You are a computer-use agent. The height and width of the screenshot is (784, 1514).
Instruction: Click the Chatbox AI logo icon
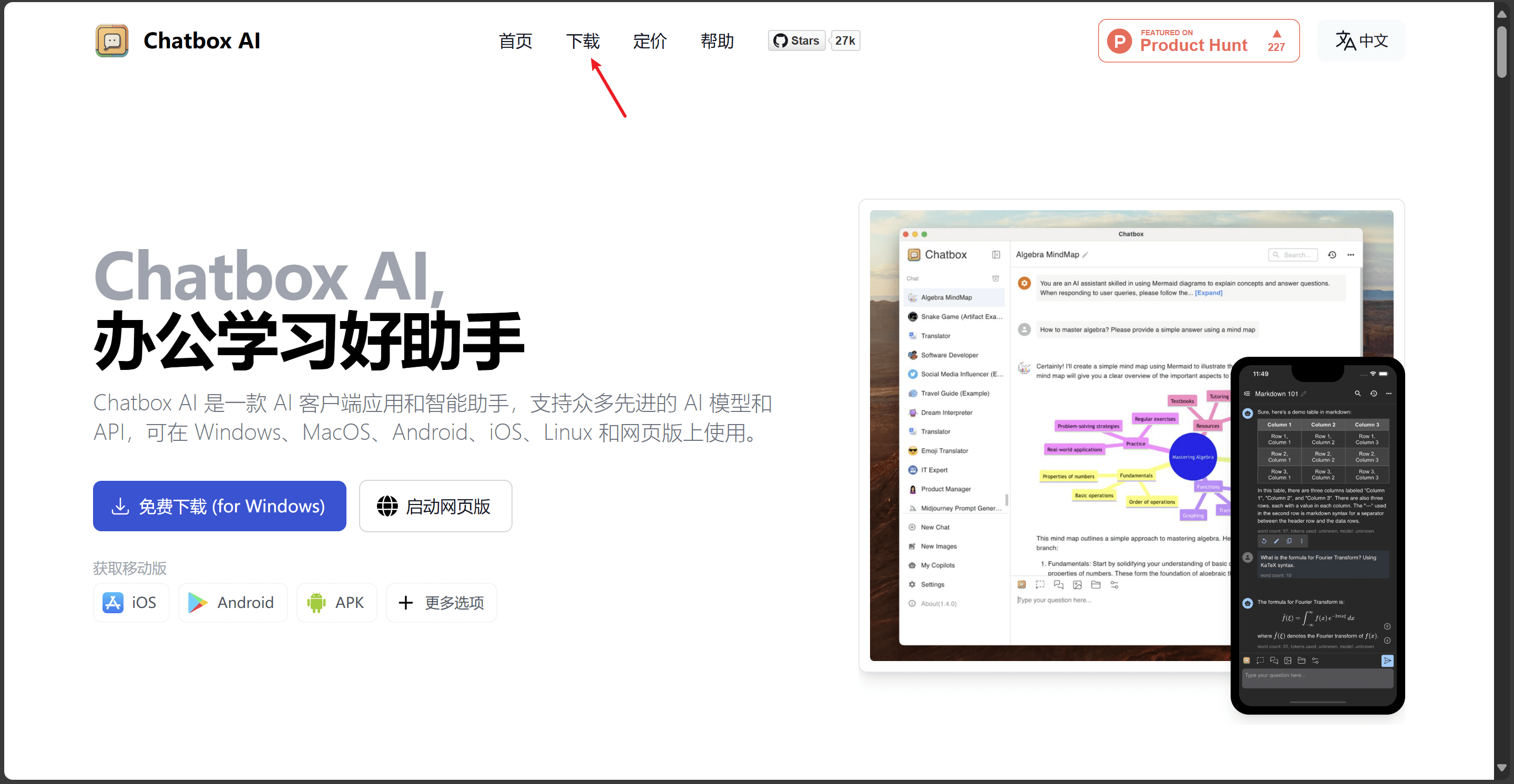[x=111, y=40]
